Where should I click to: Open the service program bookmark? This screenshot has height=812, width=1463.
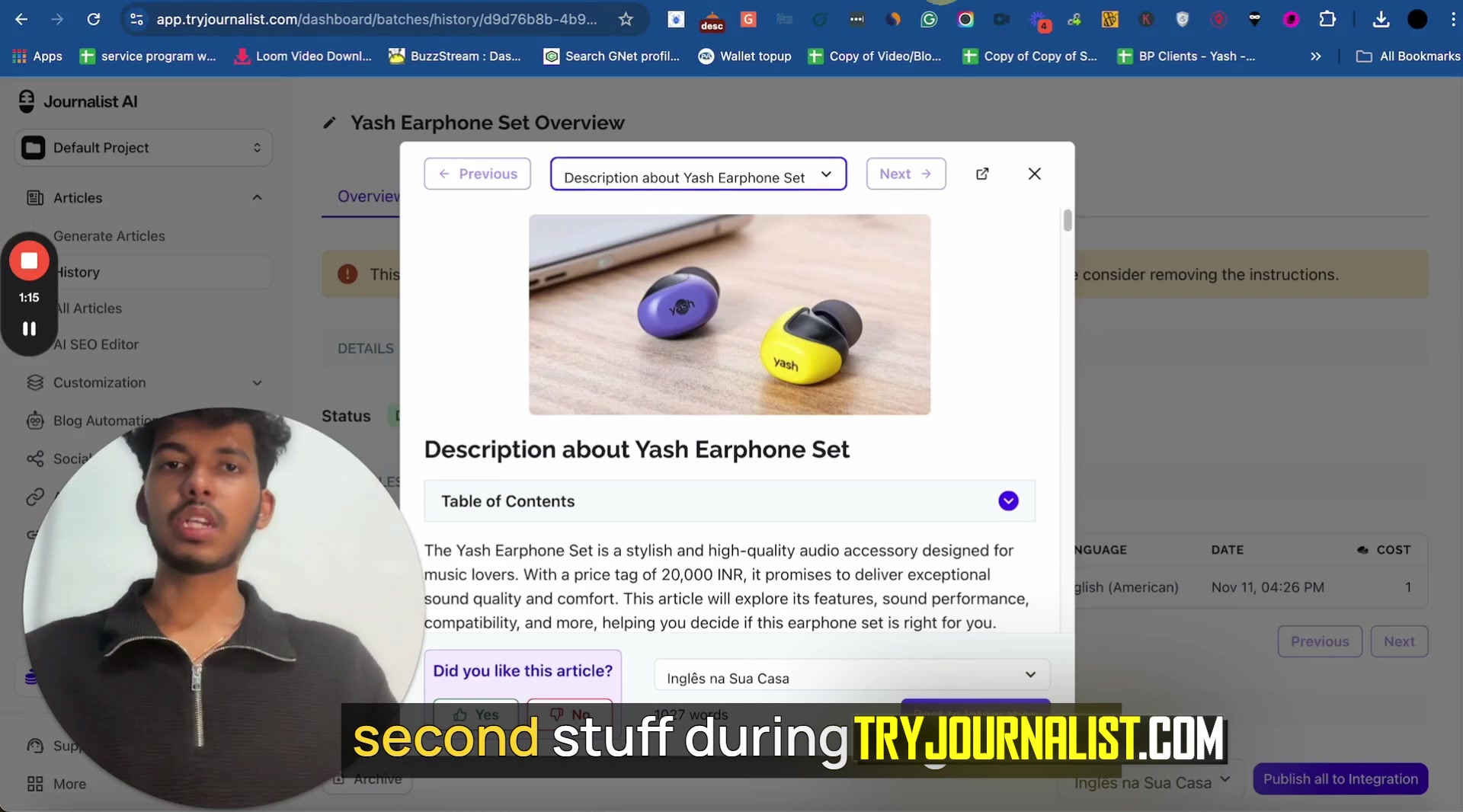(x=148, y=56)
